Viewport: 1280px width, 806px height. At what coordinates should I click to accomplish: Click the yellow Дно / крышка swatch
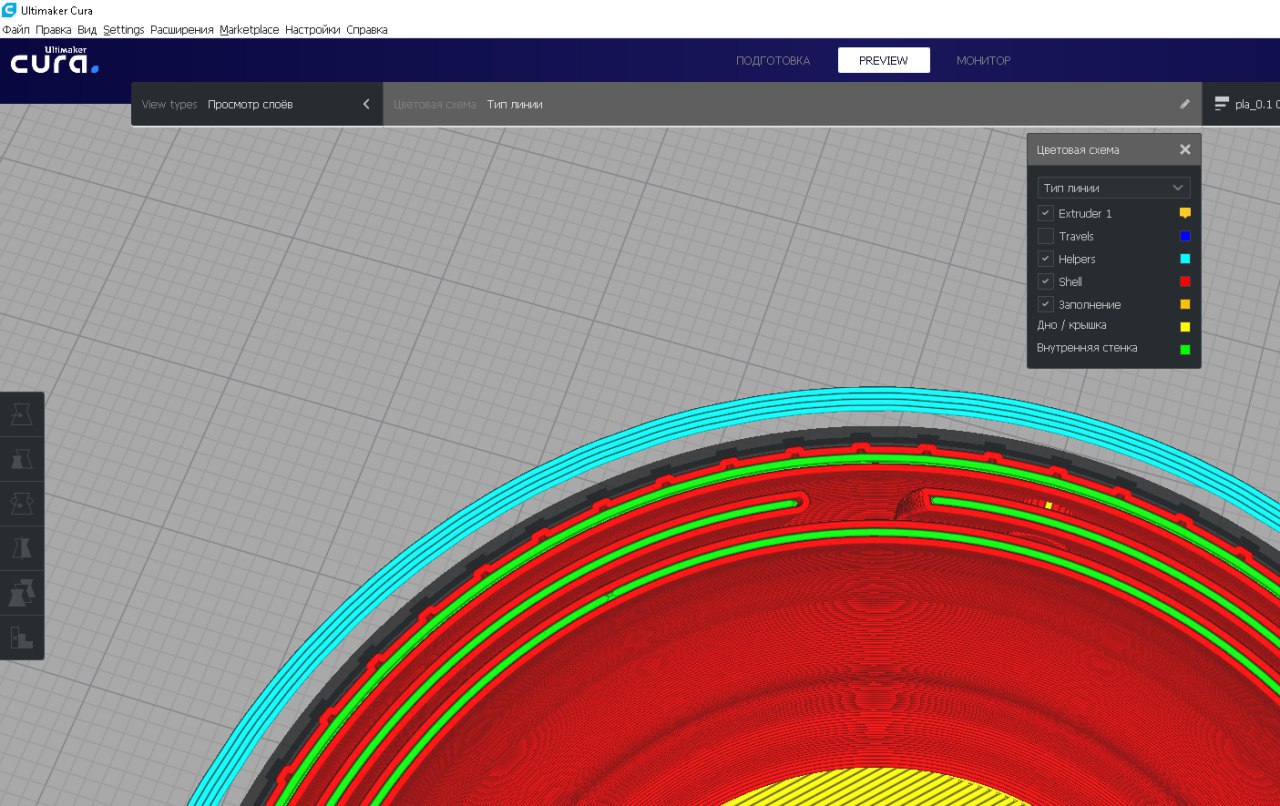coord(1185,327)
